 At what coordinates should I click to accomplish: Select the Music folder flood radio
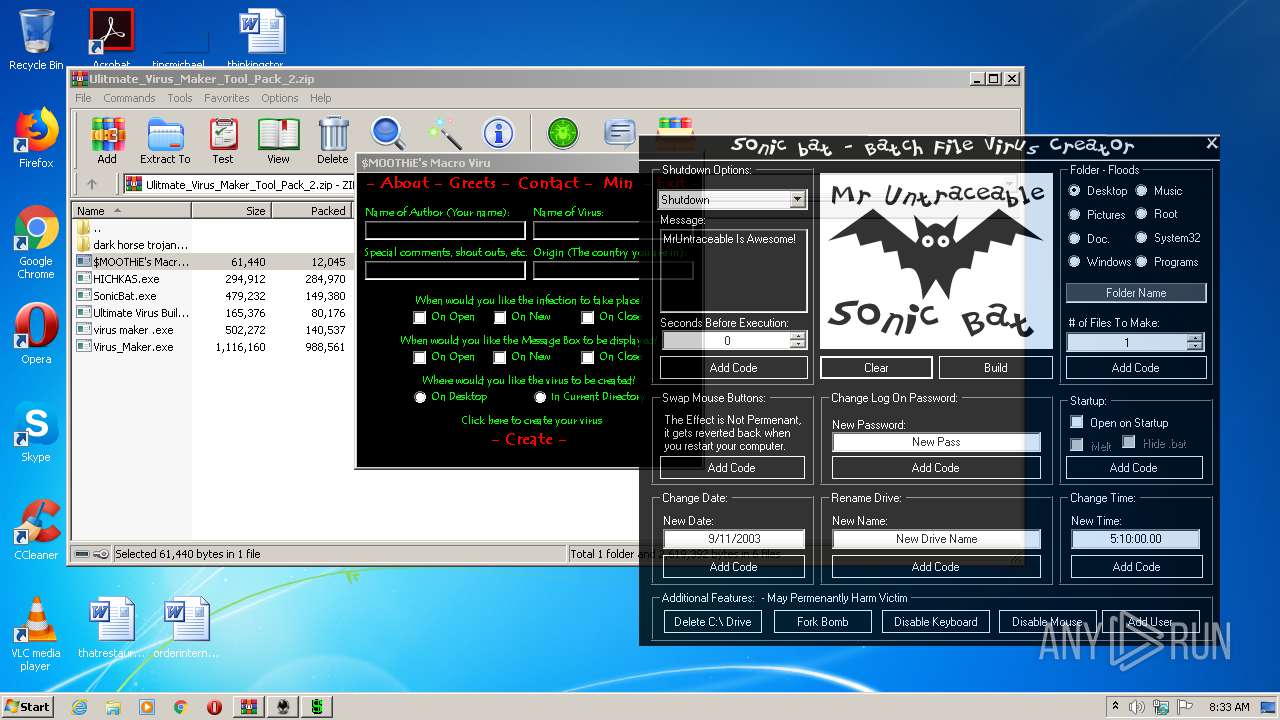coord(1141,191)
